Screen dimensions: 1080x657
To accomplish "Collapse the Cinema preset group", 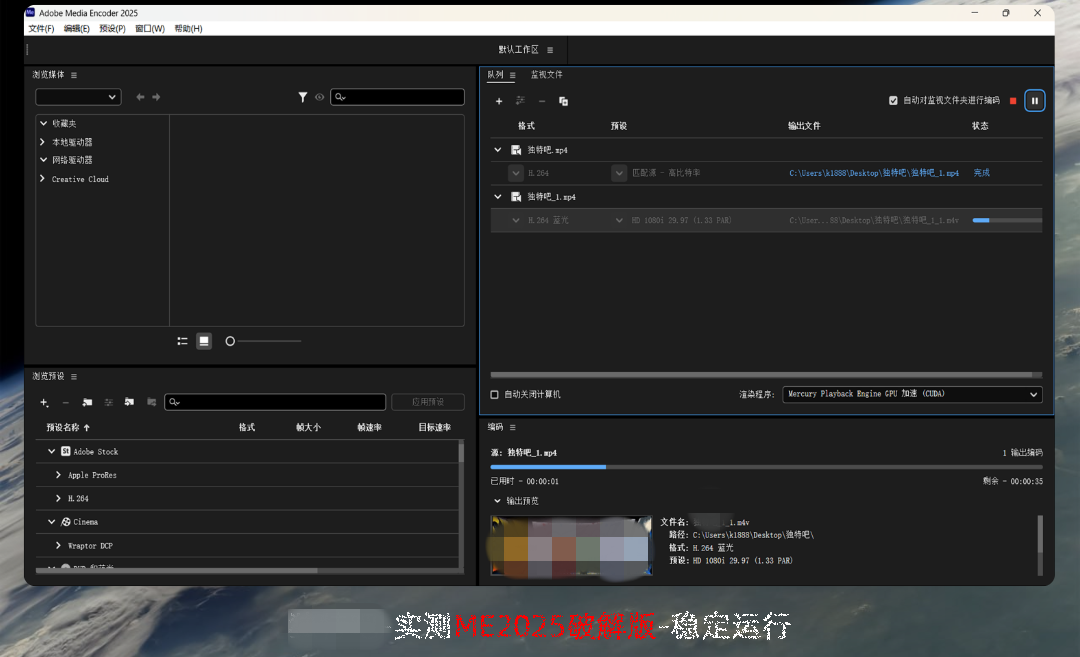I will coord(52,521).
